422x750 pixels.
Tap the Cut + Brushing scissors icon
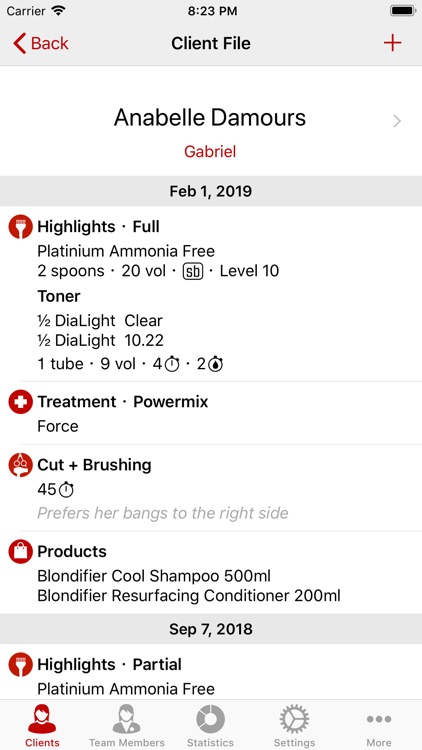tap(20, 465)
